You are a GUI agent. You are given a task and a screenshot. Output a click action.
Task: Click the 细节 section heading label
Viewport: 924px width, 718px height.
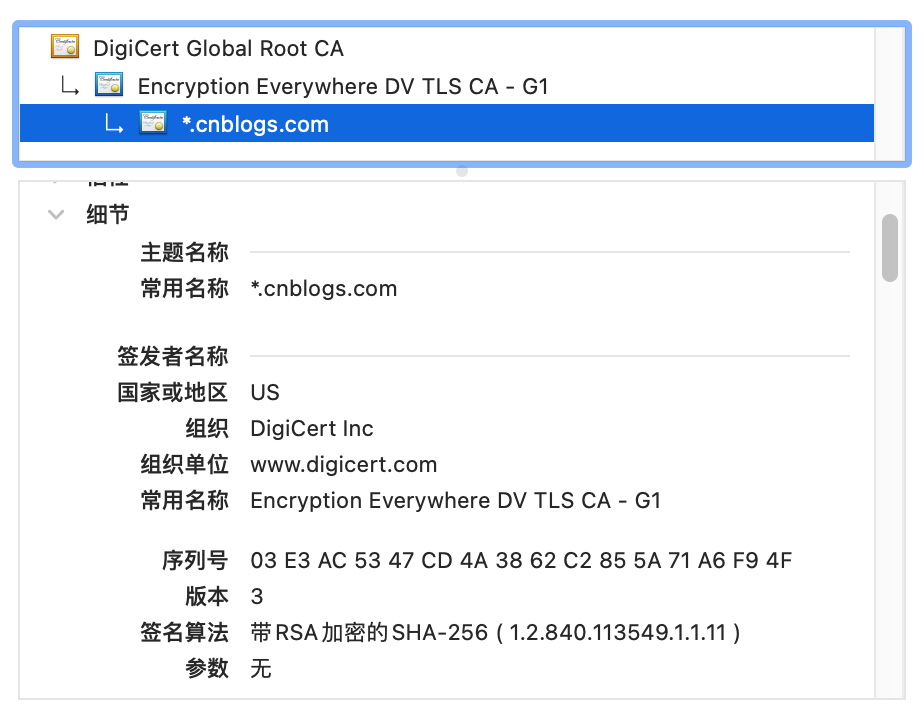point(108,214)
